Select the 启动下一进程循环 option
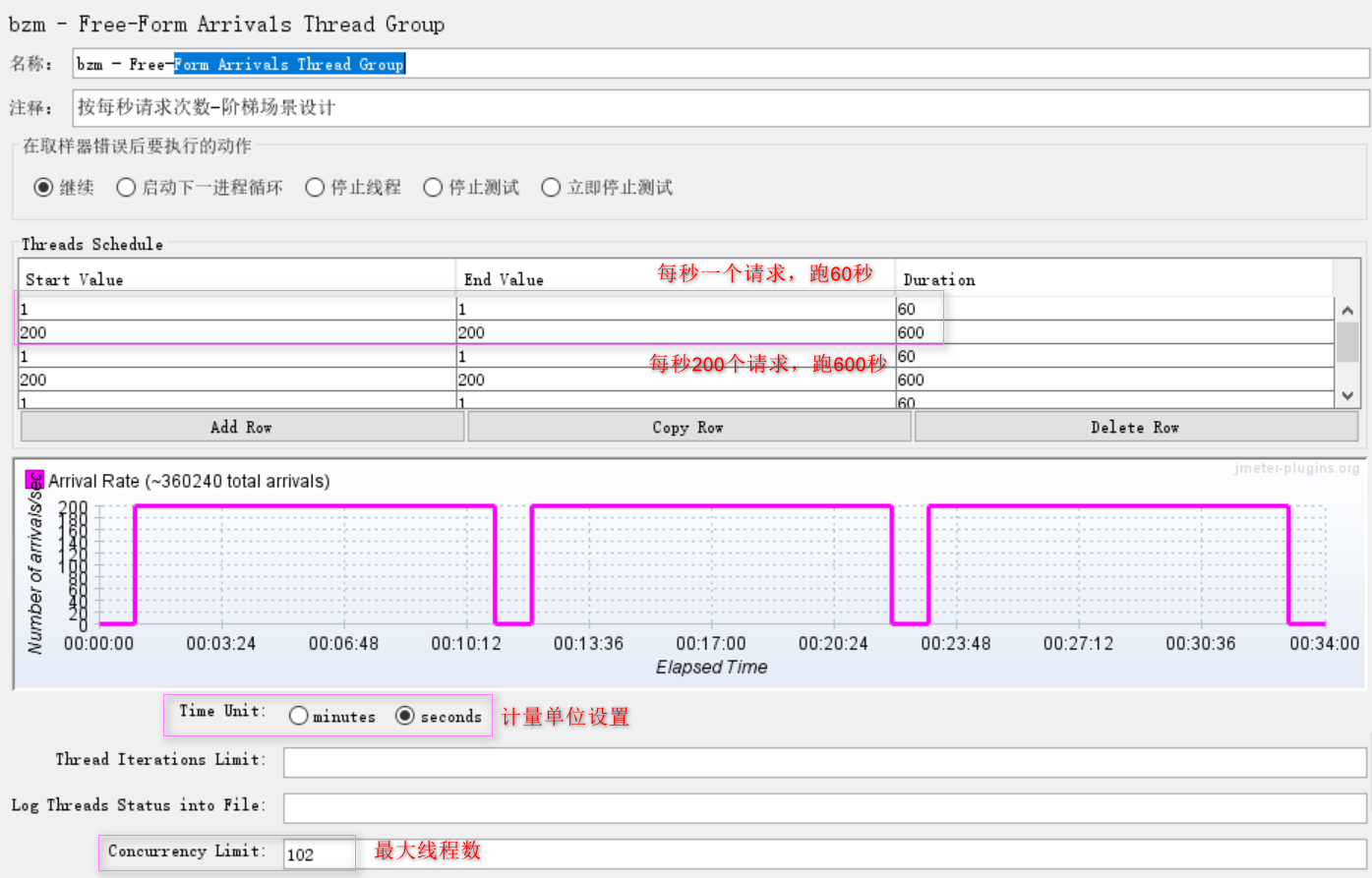The image size is (1372, 878). [x=126, y=187]
